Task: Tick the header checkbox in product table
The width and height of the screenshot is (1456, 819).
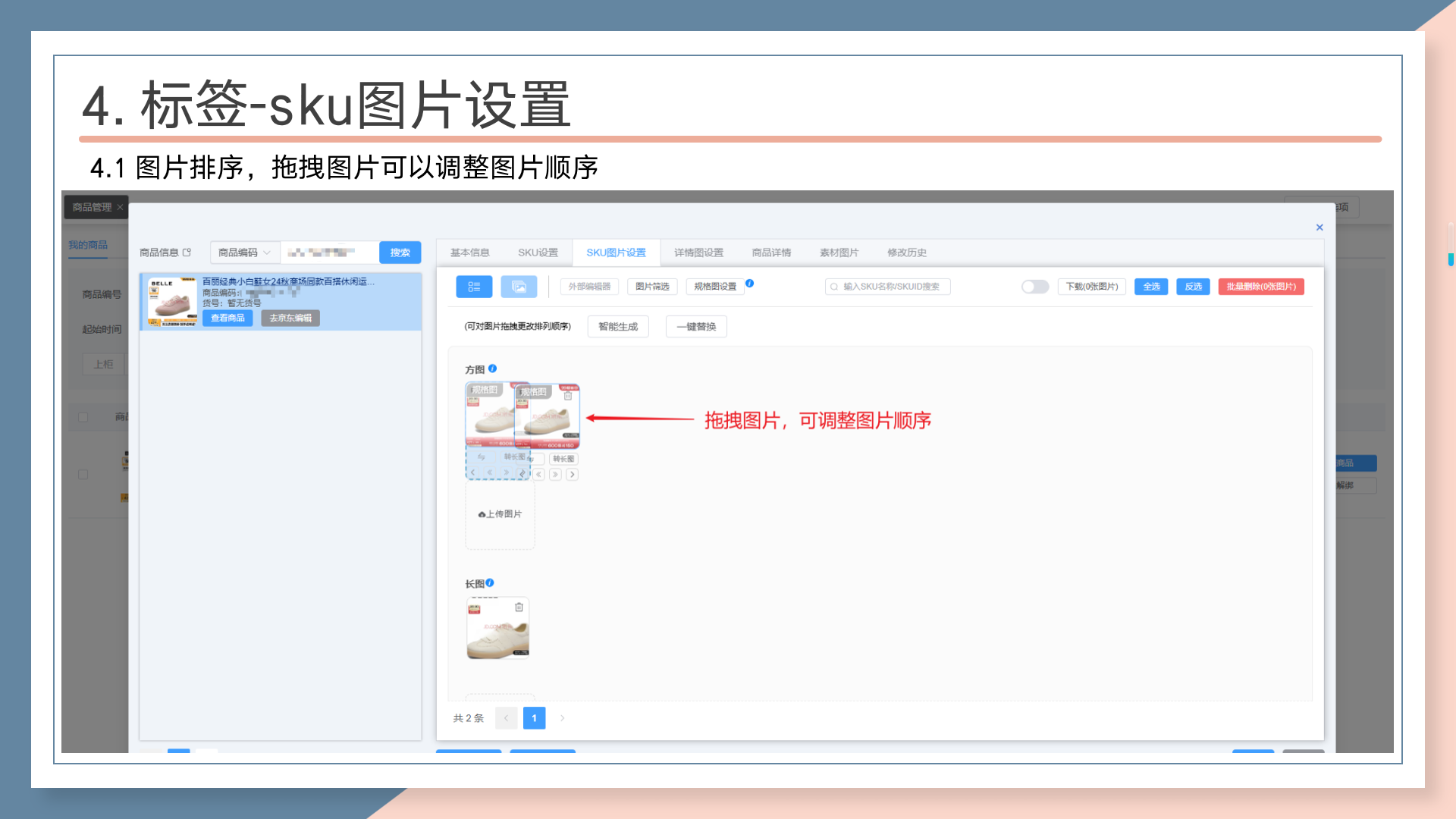Action: 83,417
